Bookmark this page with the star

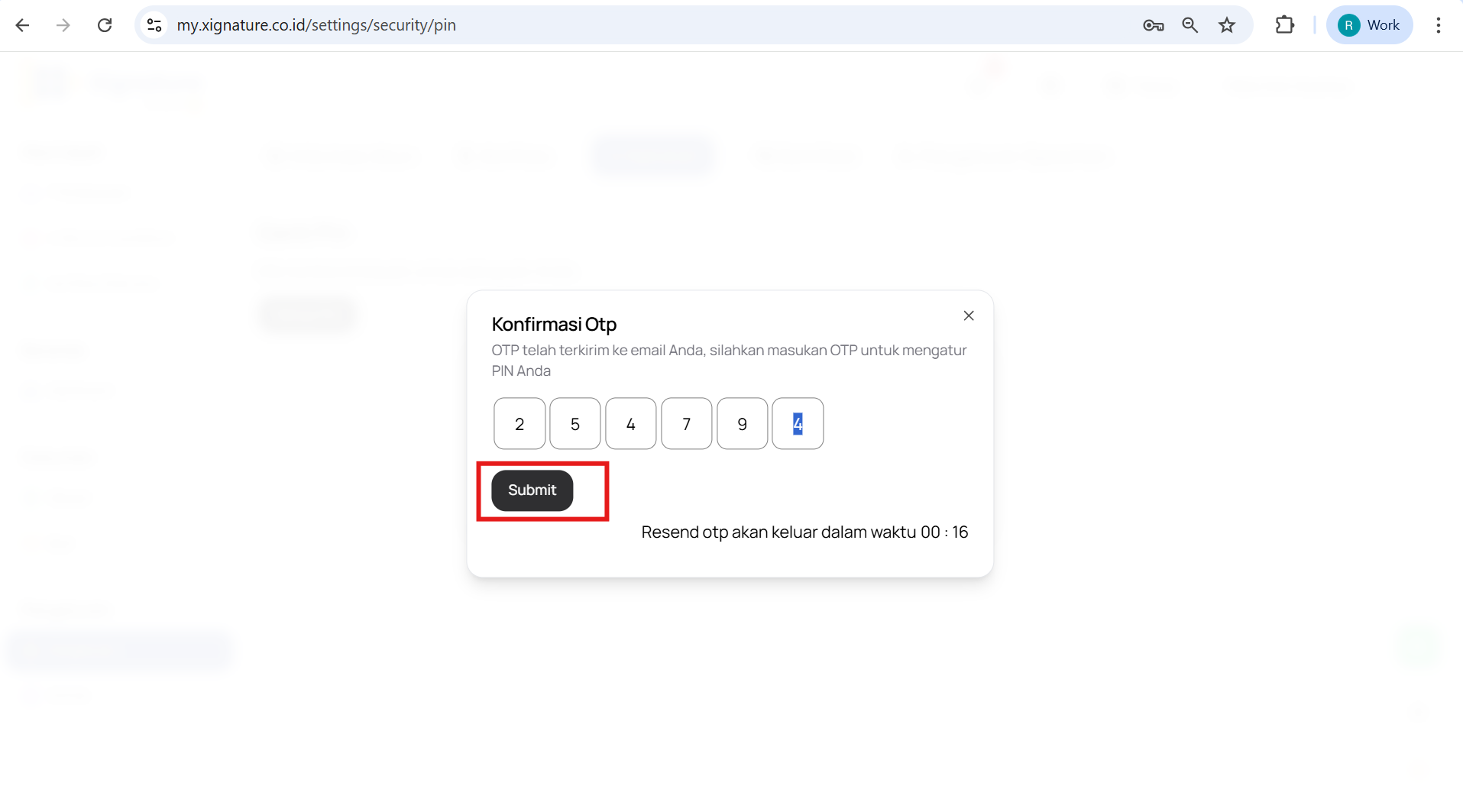pyautogui.click(x=1227, y=25)
